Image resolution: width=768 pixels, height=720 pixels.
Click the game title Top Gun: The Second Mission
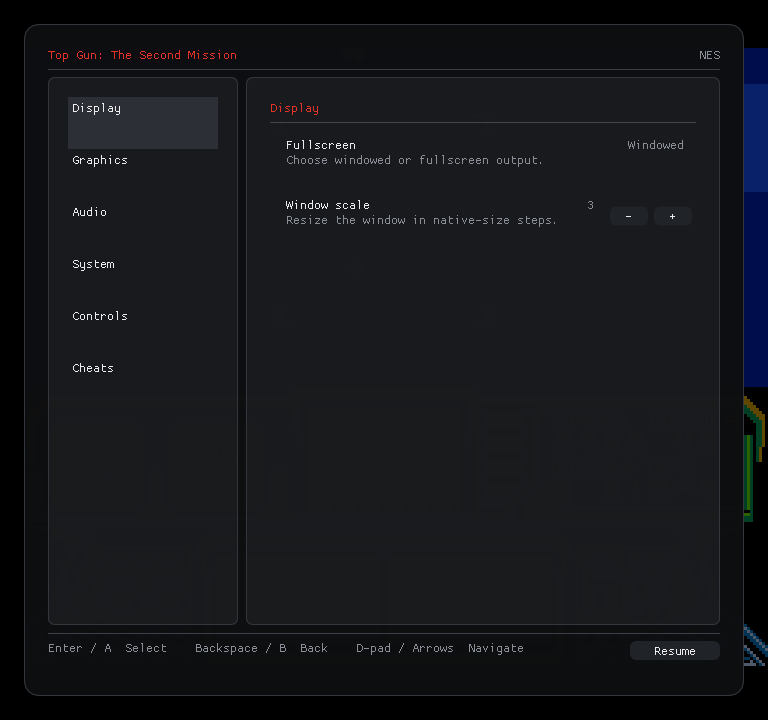coord(142,55)
